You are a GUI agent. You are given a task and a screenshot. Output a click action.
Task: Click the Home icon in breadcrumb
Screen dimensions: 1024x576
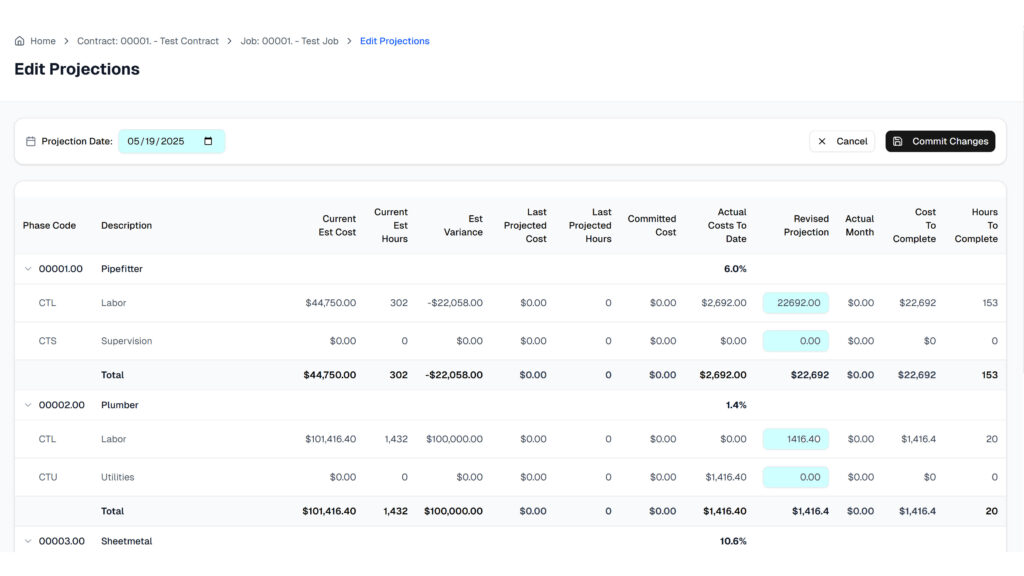19,41
